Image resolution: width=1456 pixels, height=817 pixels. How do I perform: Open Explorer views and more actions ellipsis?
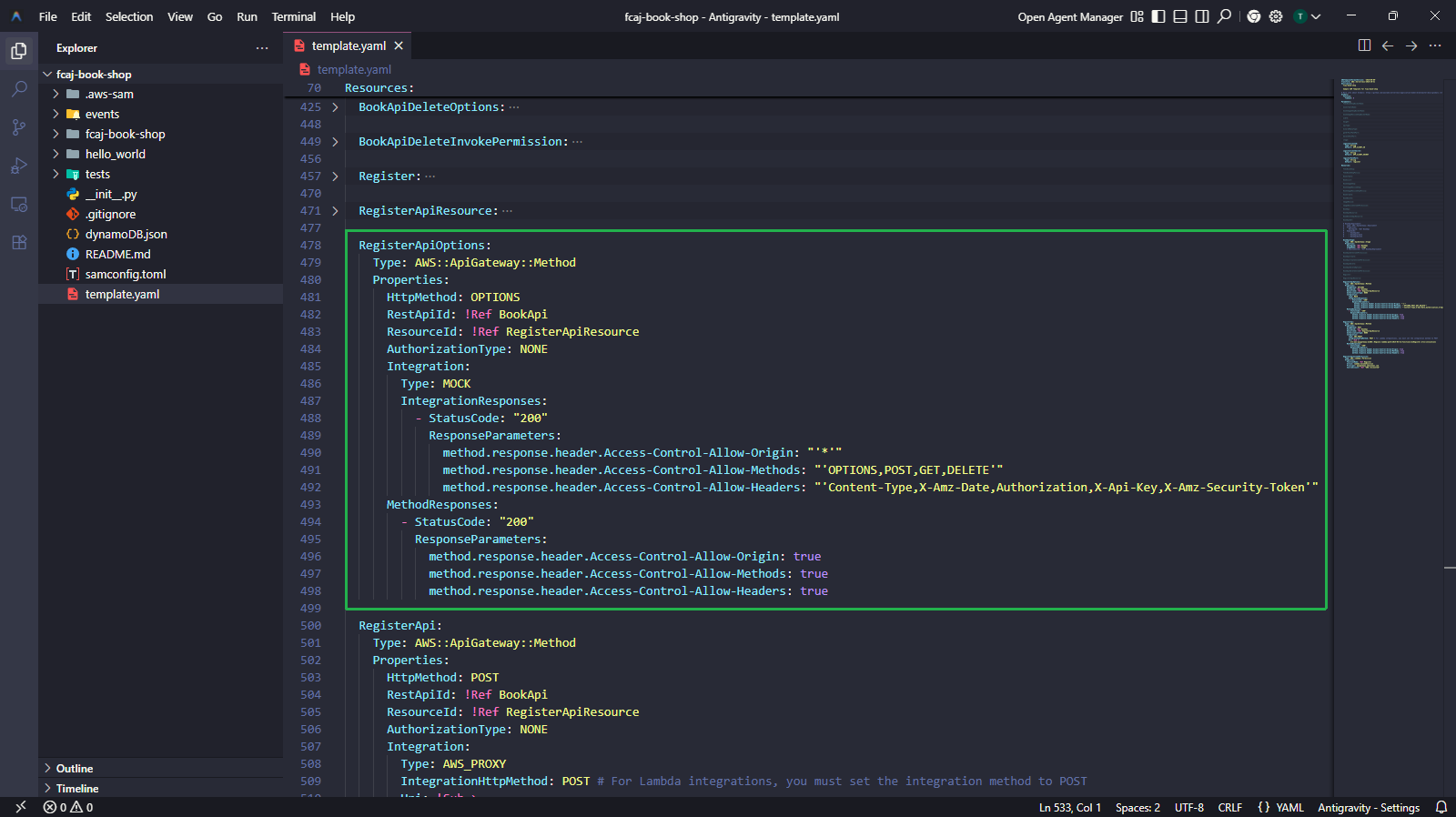point(262,48)
